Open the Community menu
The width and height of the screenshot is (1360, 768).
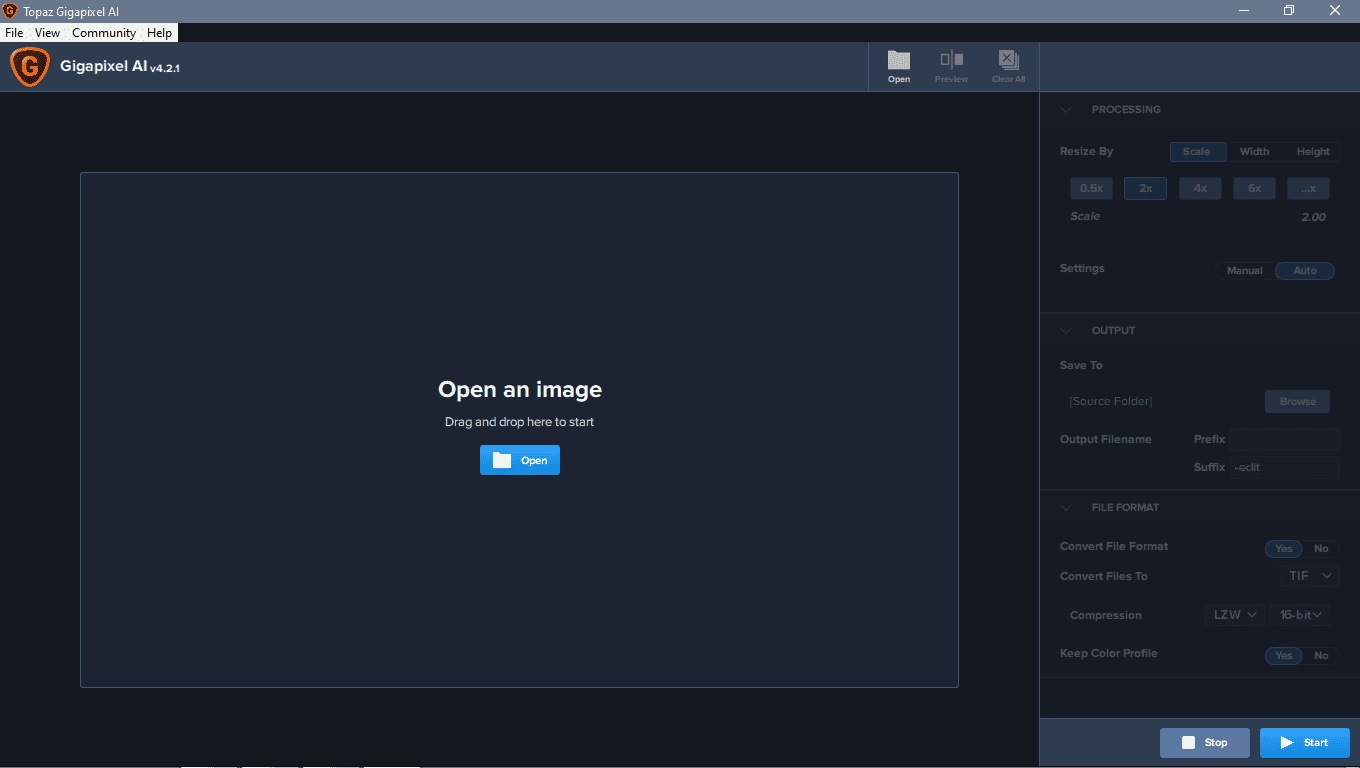tap(104, 33)
